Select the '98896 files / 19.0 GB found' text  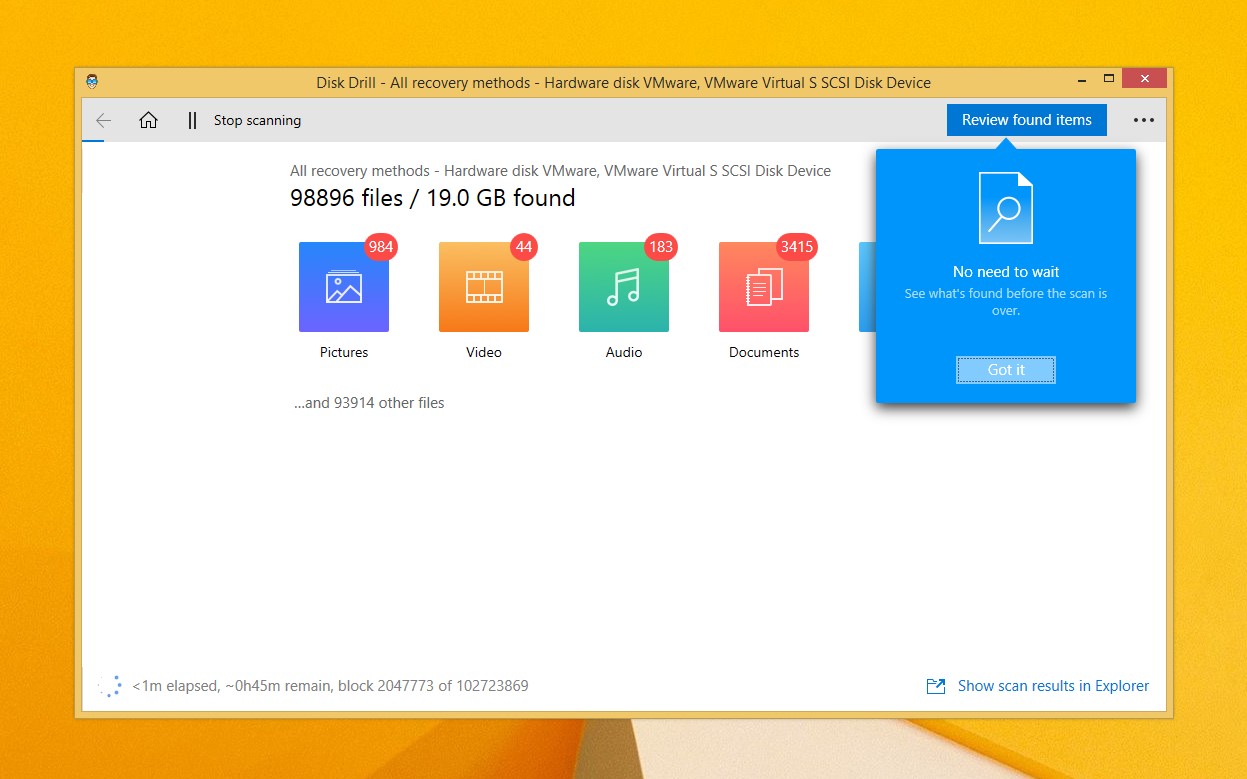[432, 198]
